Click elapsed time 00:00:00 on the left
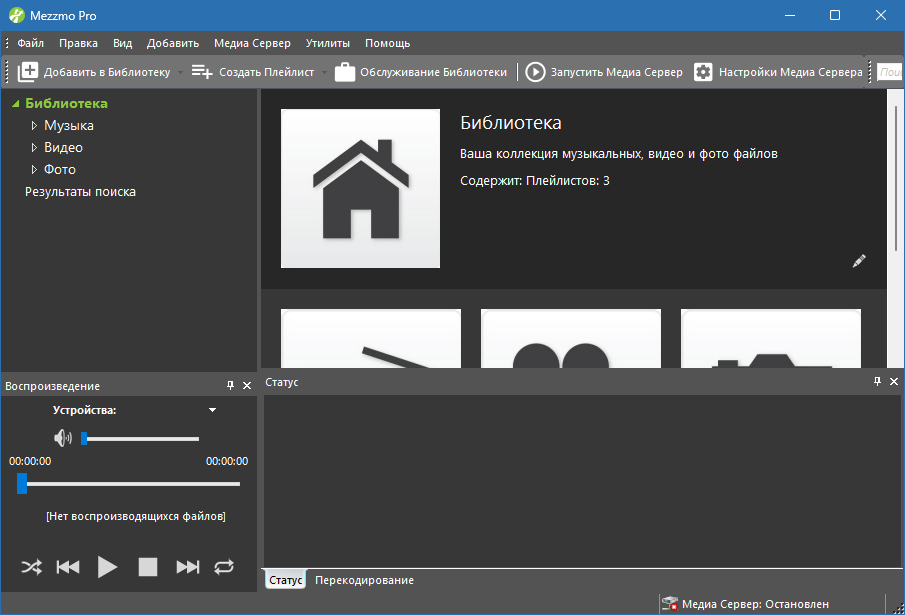905x615 pixels. click(x=30, y=462)
